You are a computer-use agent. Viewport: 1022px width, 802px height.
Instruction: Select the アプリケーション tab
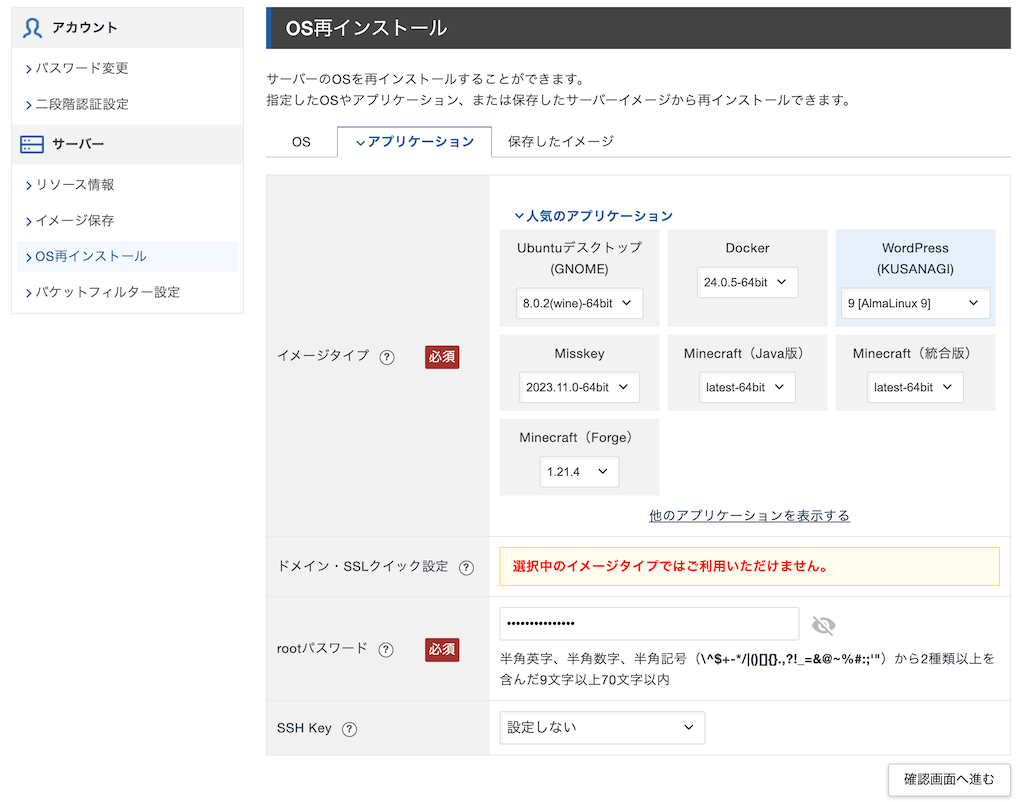click(415, 141)
